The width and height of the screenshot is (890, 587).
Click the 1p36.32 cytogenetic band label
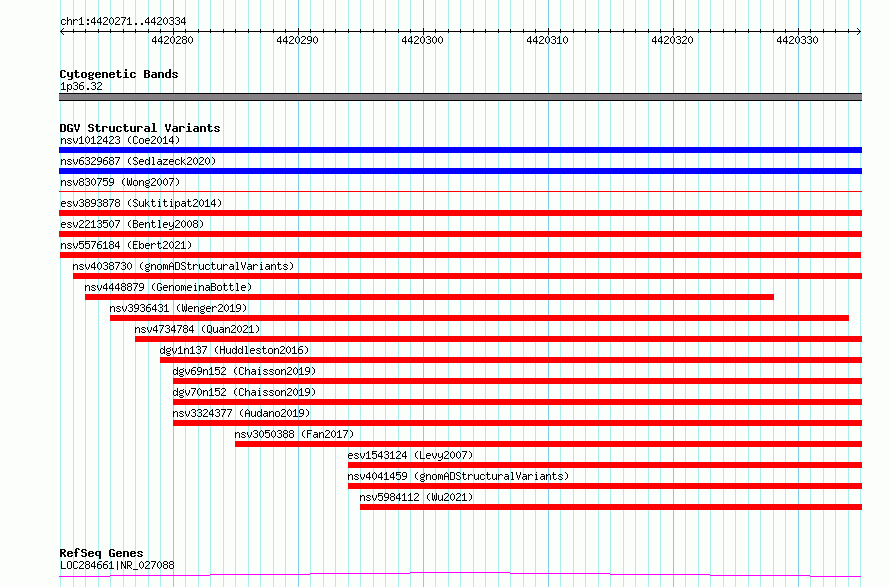pos(81,86)
